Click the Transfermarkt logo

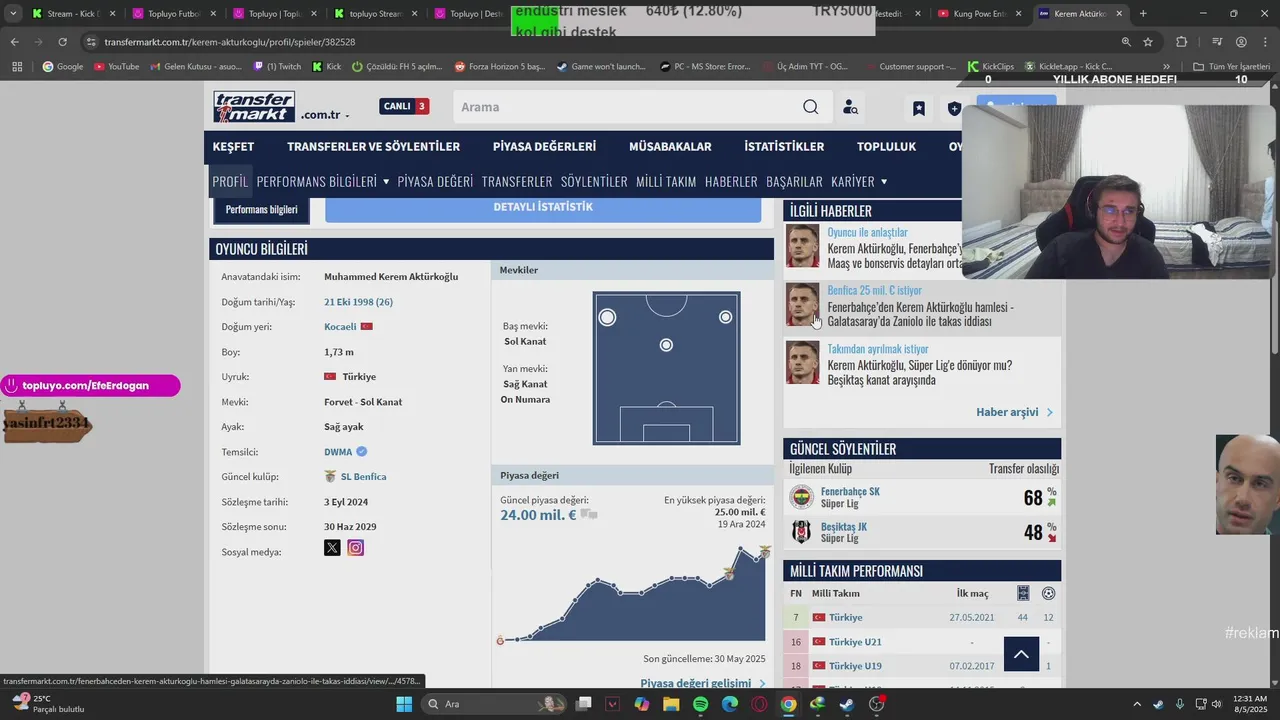tap(254, 107)
